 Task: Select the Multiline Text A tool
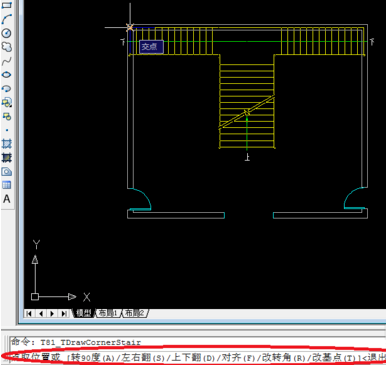(x=7, y=199)
